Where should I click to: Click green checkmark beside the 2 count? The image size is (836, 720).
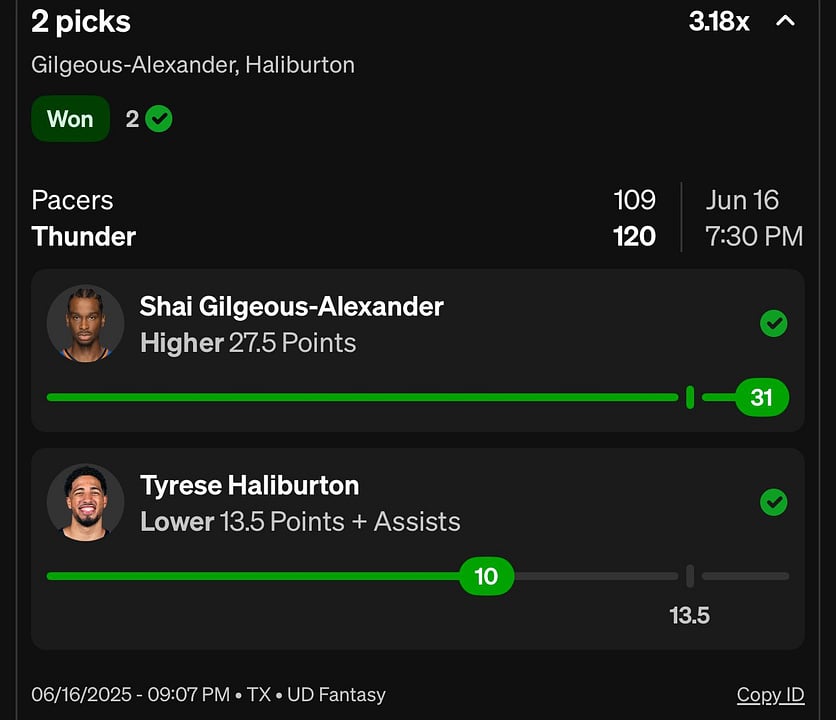(159, 118)
